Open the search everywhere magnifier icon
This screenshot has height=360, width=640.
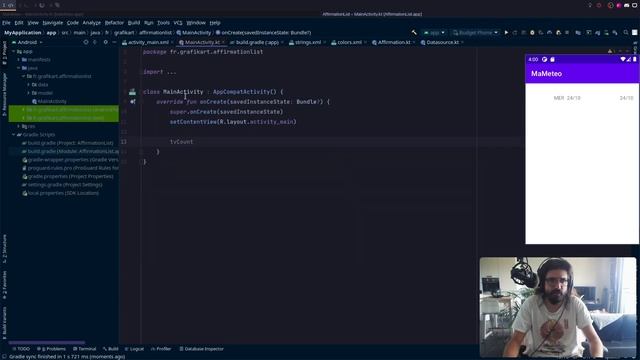pos(626,33)
